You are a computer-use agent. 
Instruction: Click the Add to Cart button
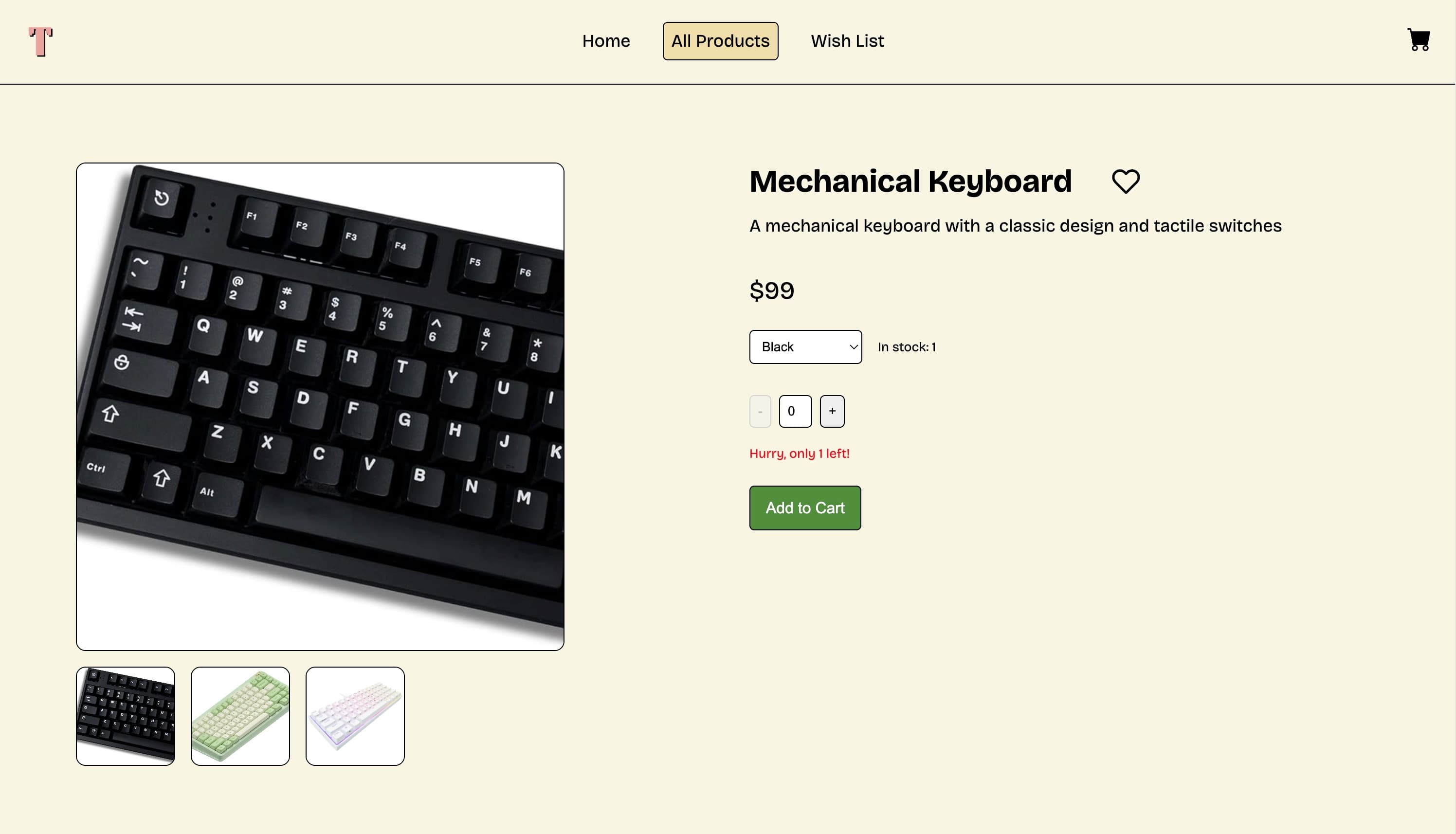click(805, 508)
